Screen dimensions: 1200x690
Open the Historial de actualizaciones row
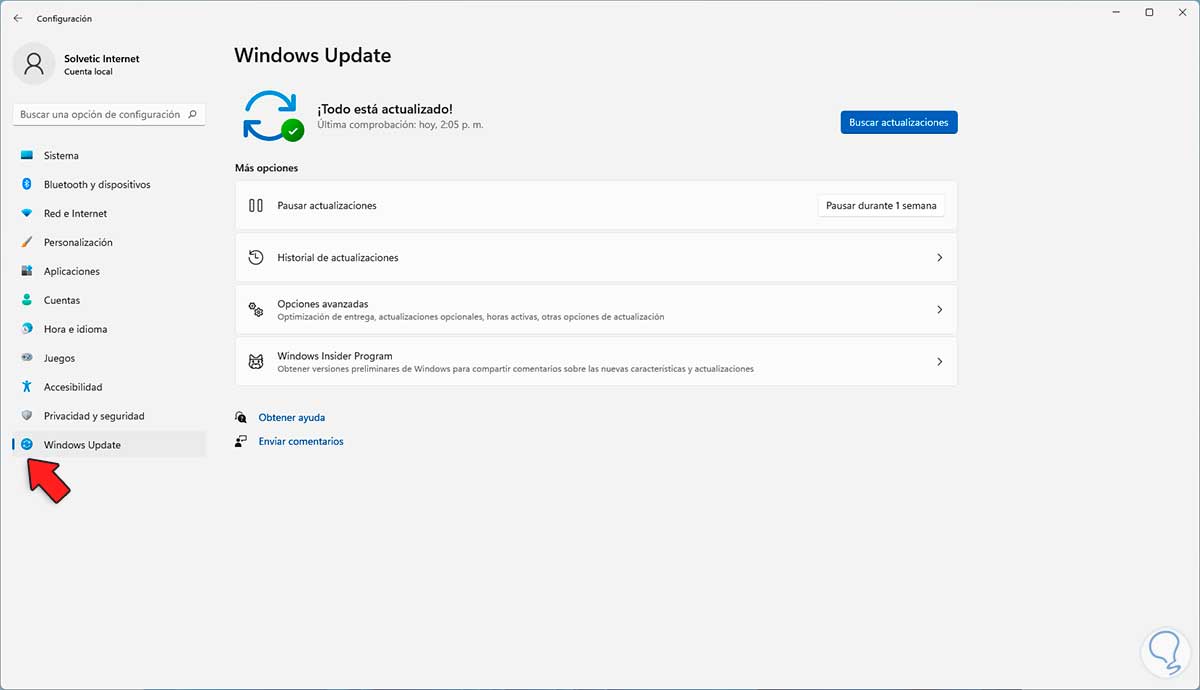pyautogui.click(x=596, y=258)
